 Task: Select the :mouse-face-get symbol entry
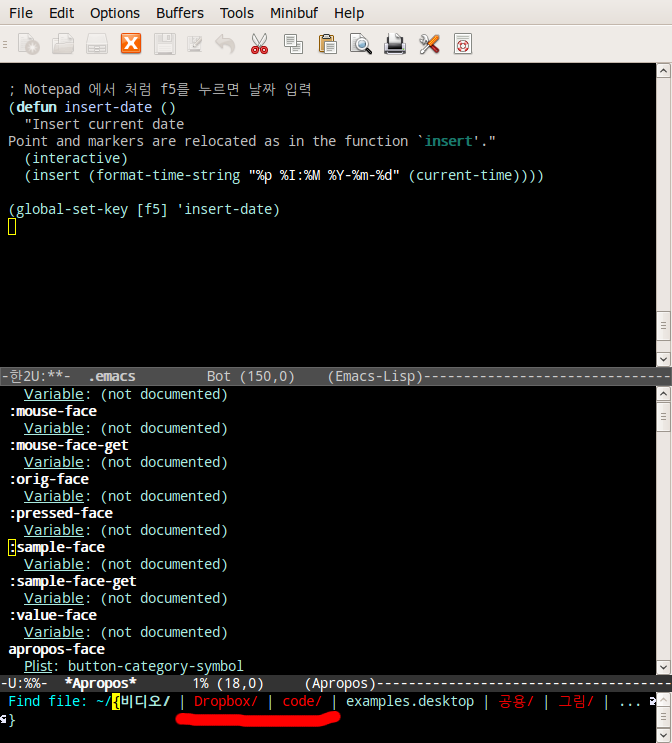pos(69,445)
